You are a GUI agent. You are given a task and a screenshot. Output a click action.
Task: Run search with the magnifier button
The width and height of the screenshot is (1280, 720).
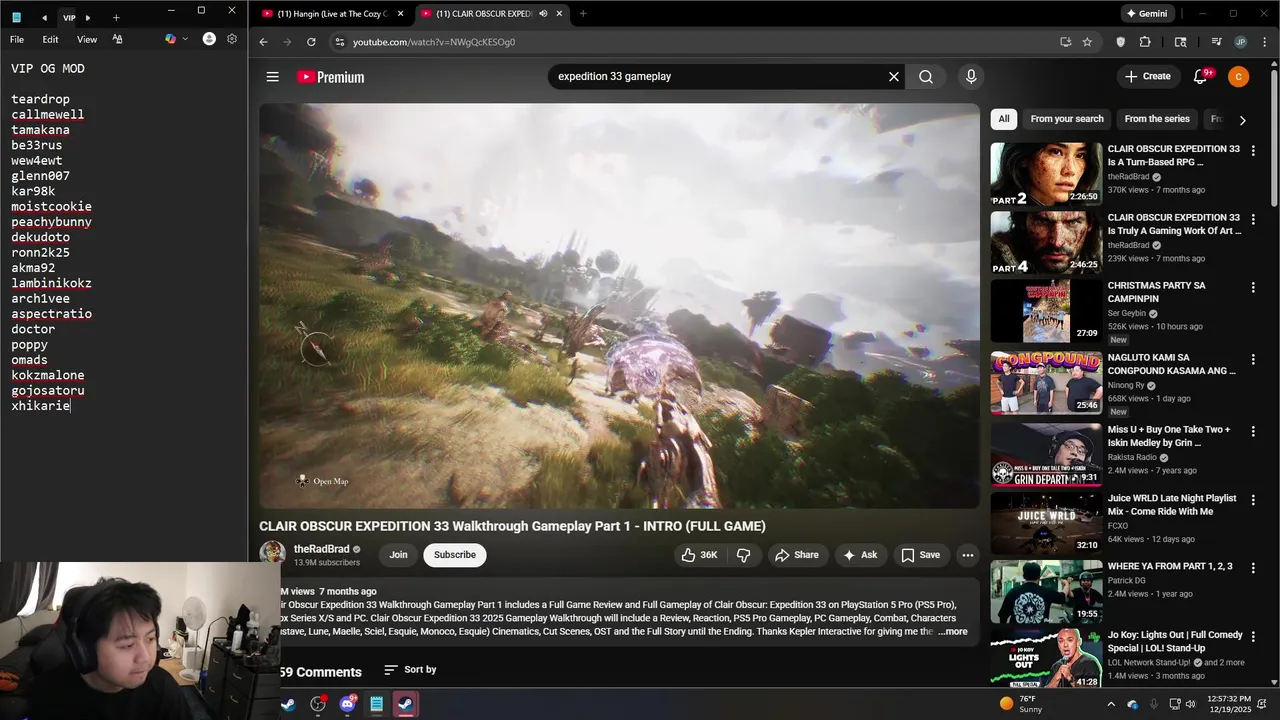click(926, 77)
